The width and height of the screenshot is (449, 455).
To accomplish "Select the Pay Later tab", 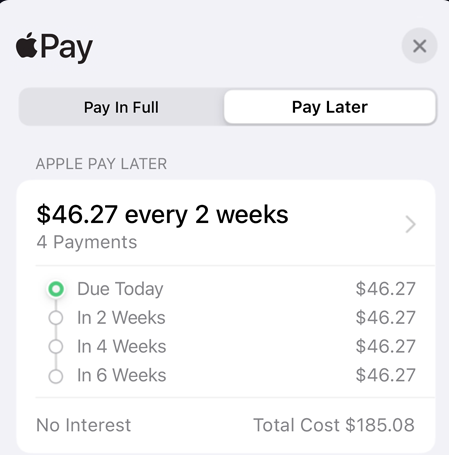I will (x=330, y=107).
